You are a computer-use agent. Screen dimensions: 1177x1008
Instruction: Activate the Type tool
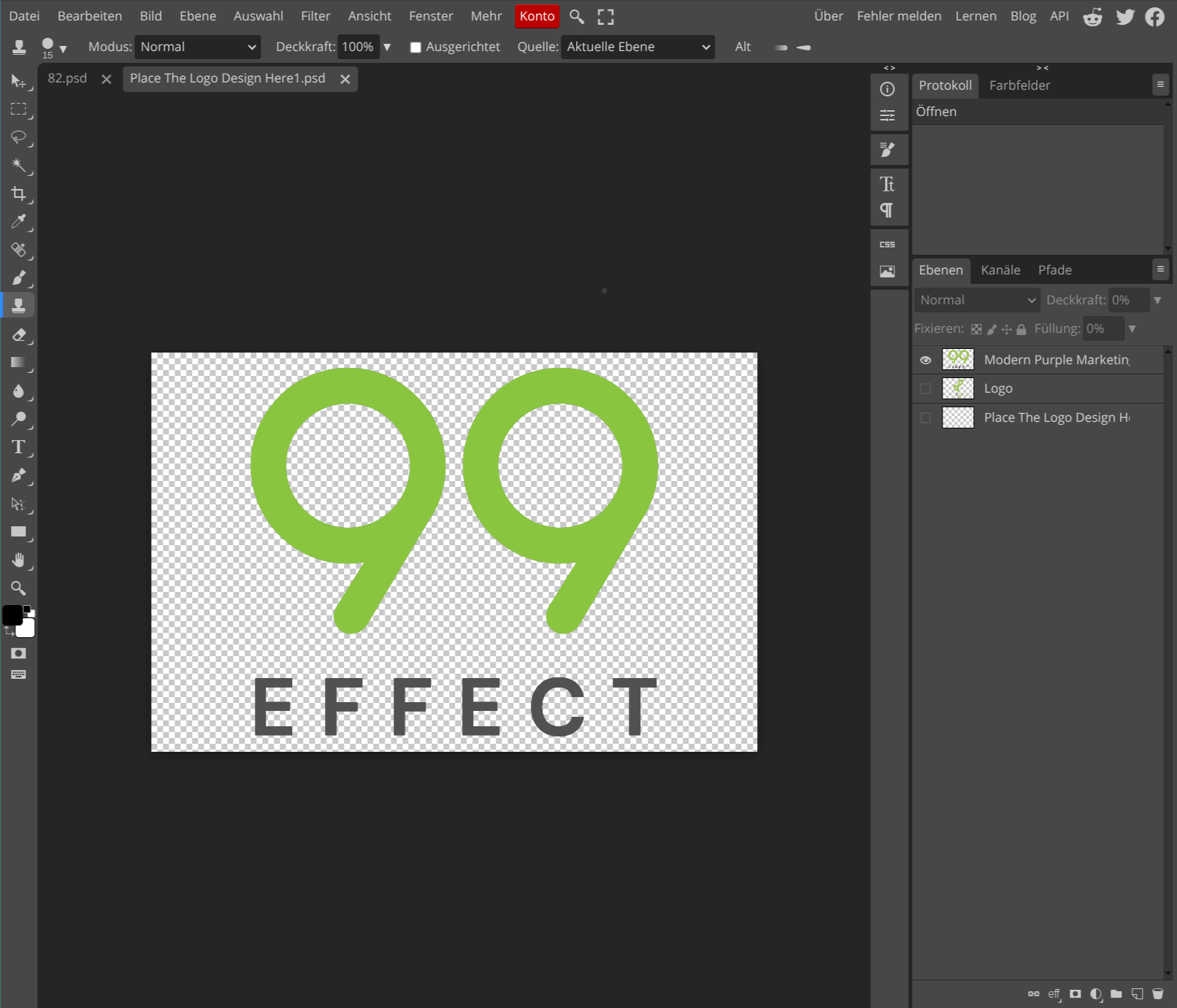coord(18,447)
